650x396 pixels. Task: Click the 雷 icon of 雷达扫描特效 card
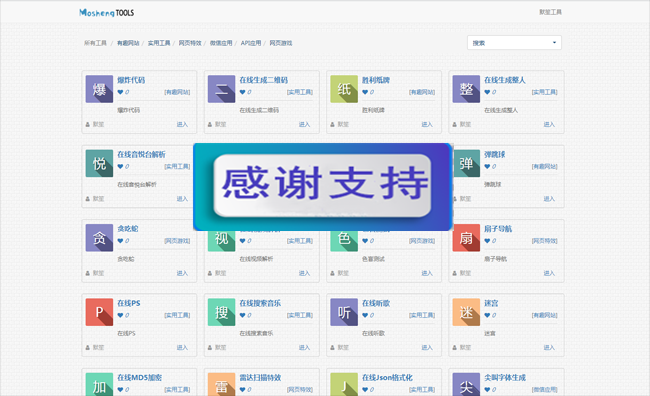tap(221, 384)
